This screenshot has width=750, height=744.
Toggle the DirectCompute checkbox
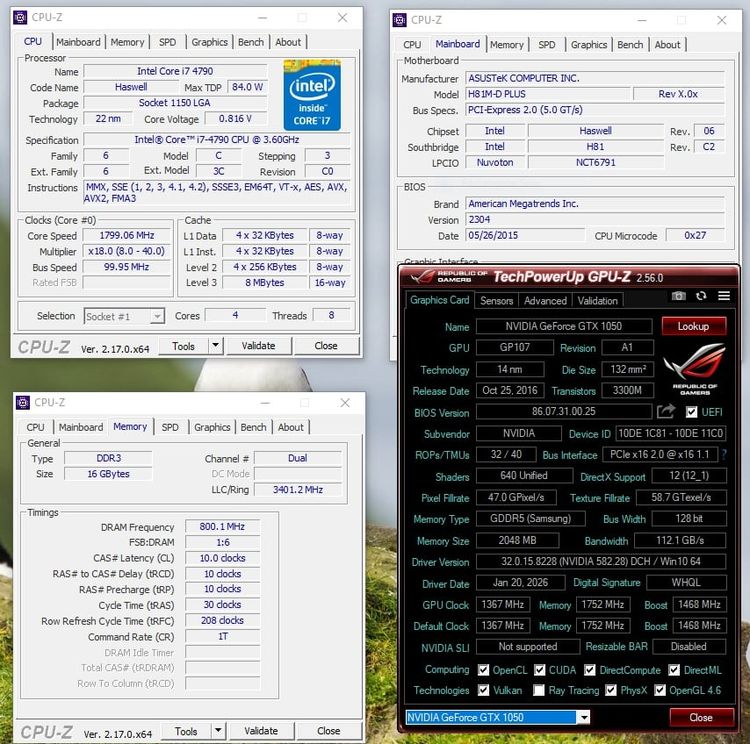point(590,670)
